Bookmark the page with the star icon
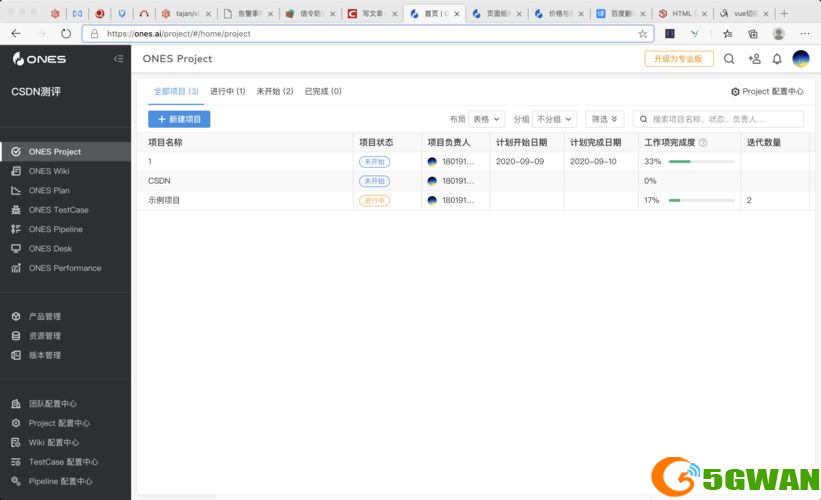821x500 pixels. point(642,34)
